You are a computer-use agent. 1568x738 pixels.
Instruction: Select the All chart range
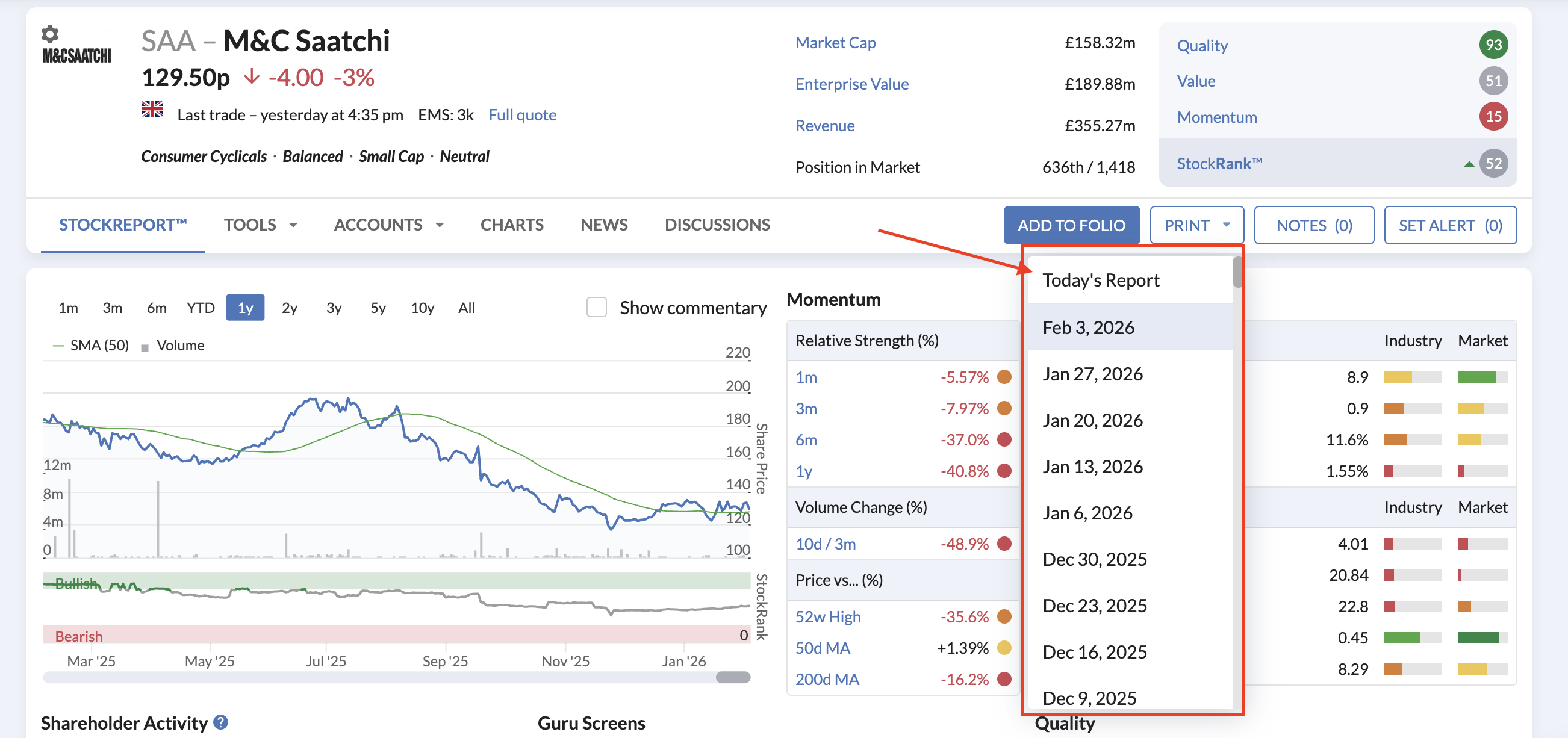(467, 308)
